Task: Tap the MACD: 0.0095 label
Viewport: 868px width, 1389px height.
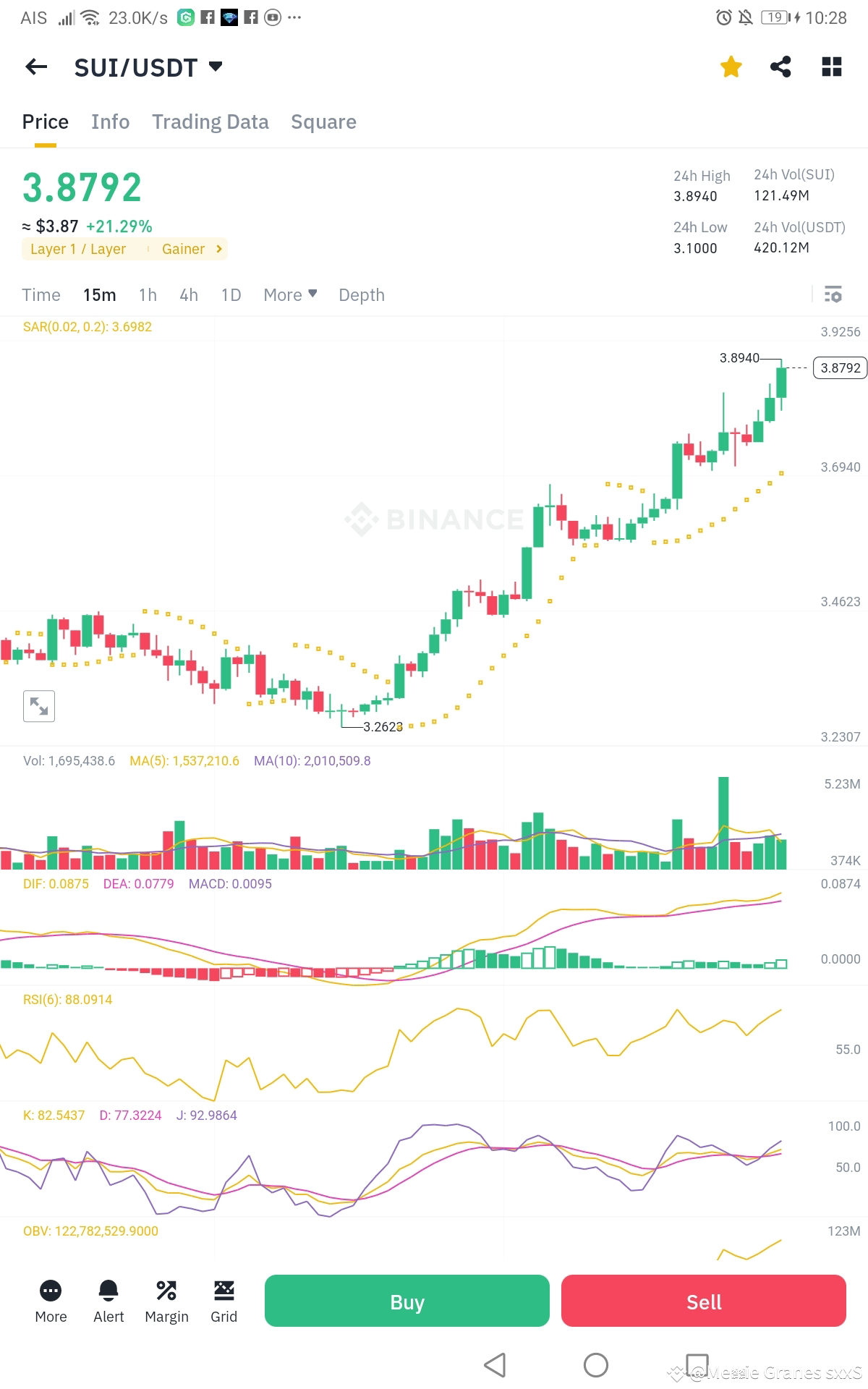Action: coord(230,884)
